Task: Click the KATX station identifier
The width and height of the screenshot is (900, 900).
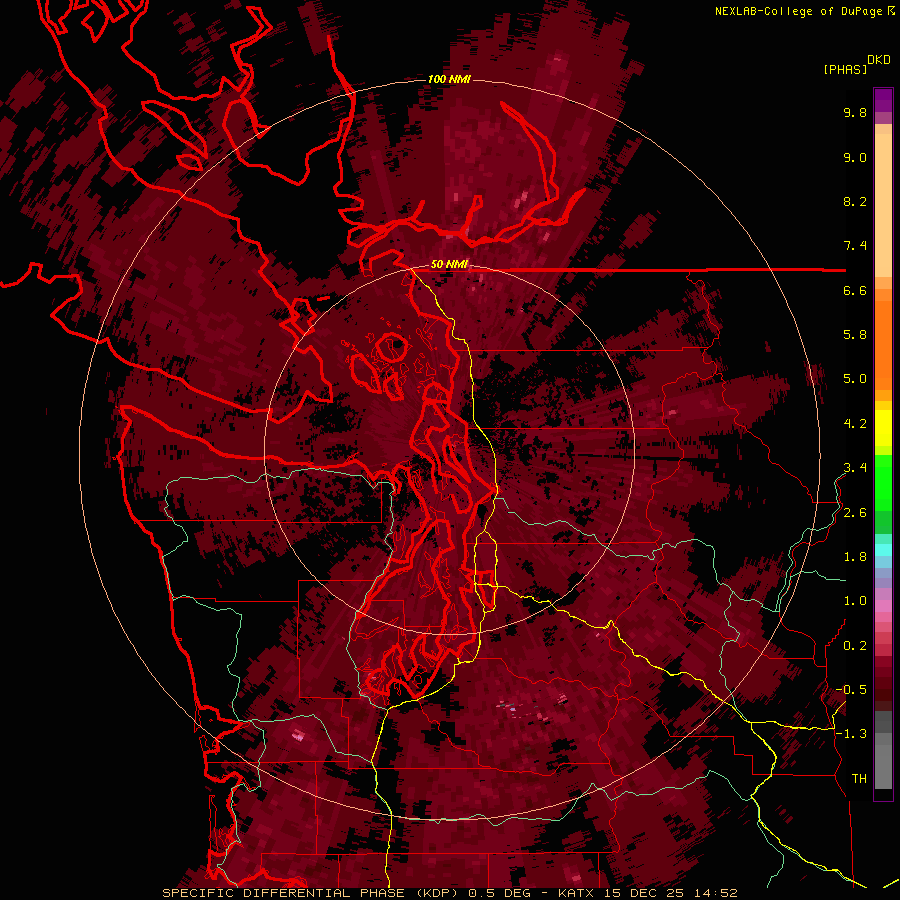Action: 576,893
